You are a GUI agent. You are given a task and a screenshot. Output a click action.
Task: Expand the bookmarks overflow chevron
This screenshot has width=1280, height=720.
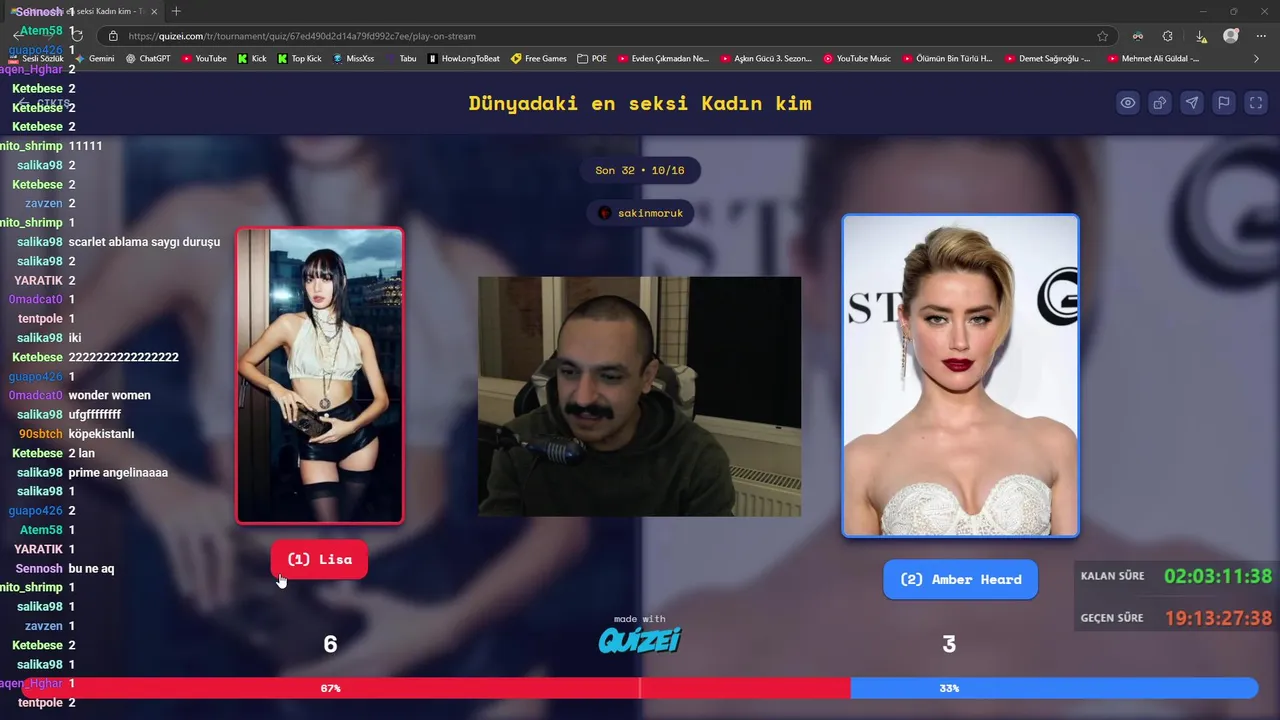(x=1256, y=59)
